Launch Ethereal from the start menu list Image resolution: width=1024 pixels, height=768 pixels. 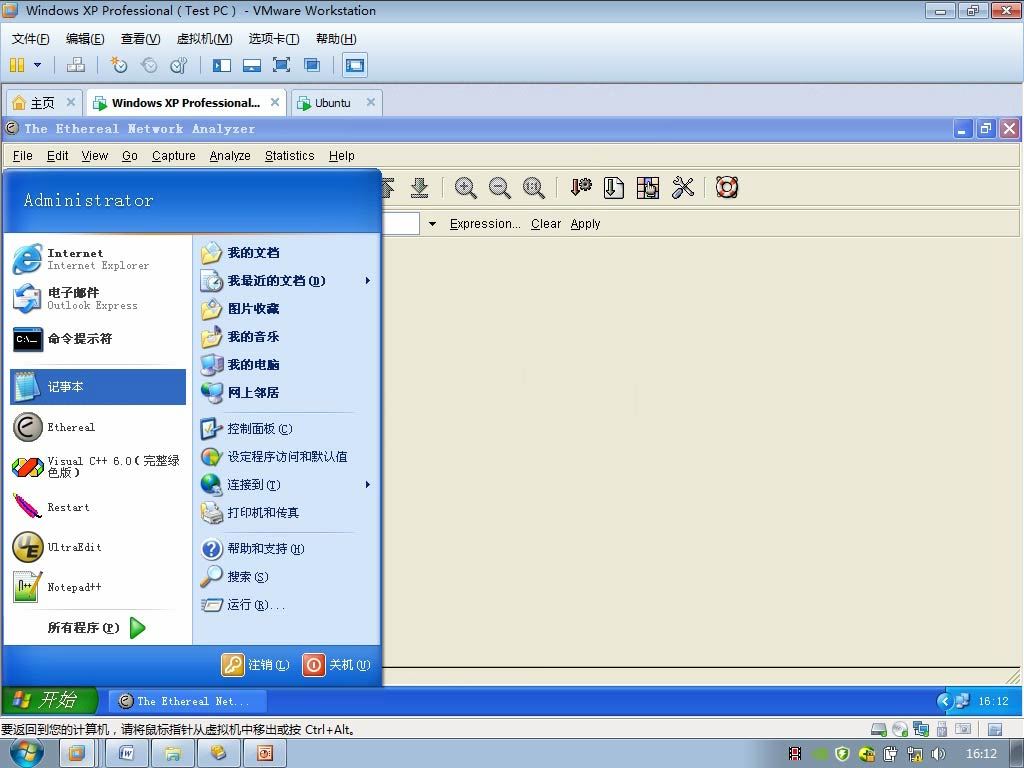[x=98, y=427]
